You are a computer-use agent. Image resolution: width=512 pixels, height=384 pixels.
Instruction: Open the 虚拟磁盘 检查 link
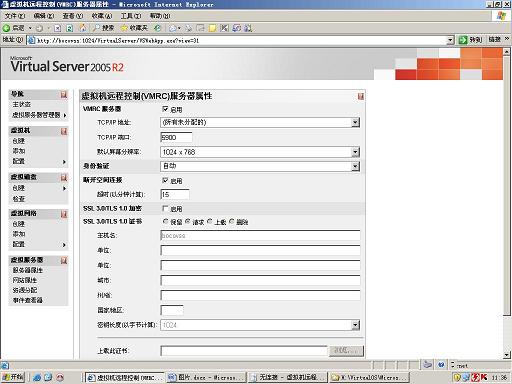(x=19, y=199)
